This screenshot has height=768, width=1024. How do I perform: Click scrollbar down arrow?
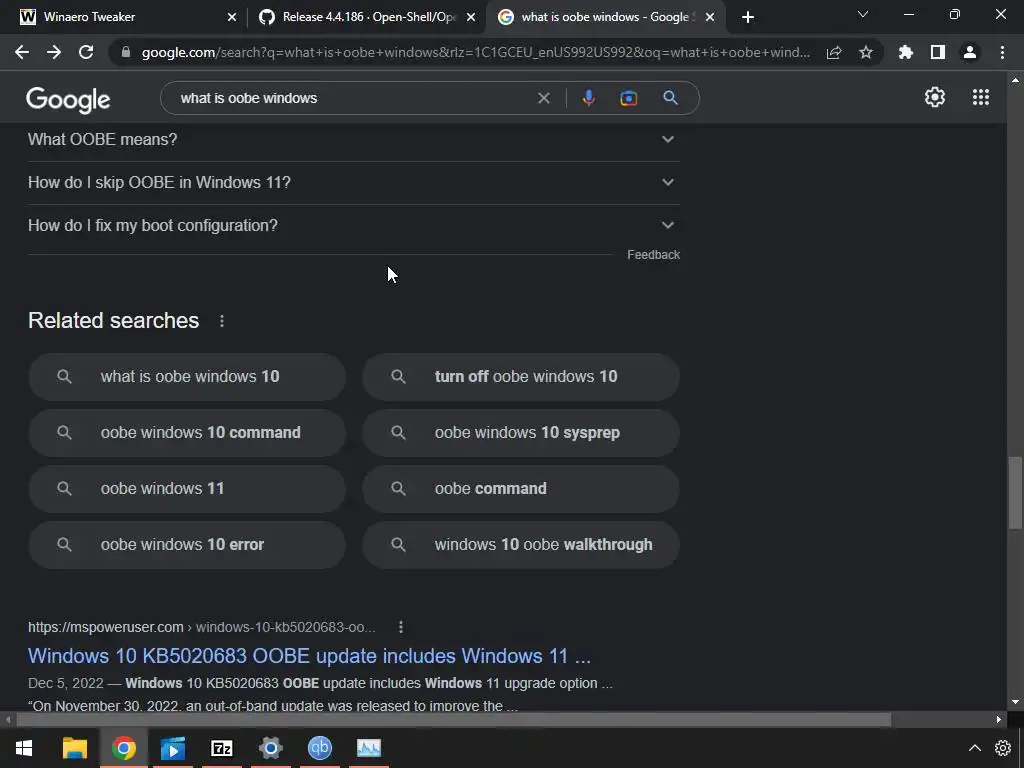click(1015, 702)
